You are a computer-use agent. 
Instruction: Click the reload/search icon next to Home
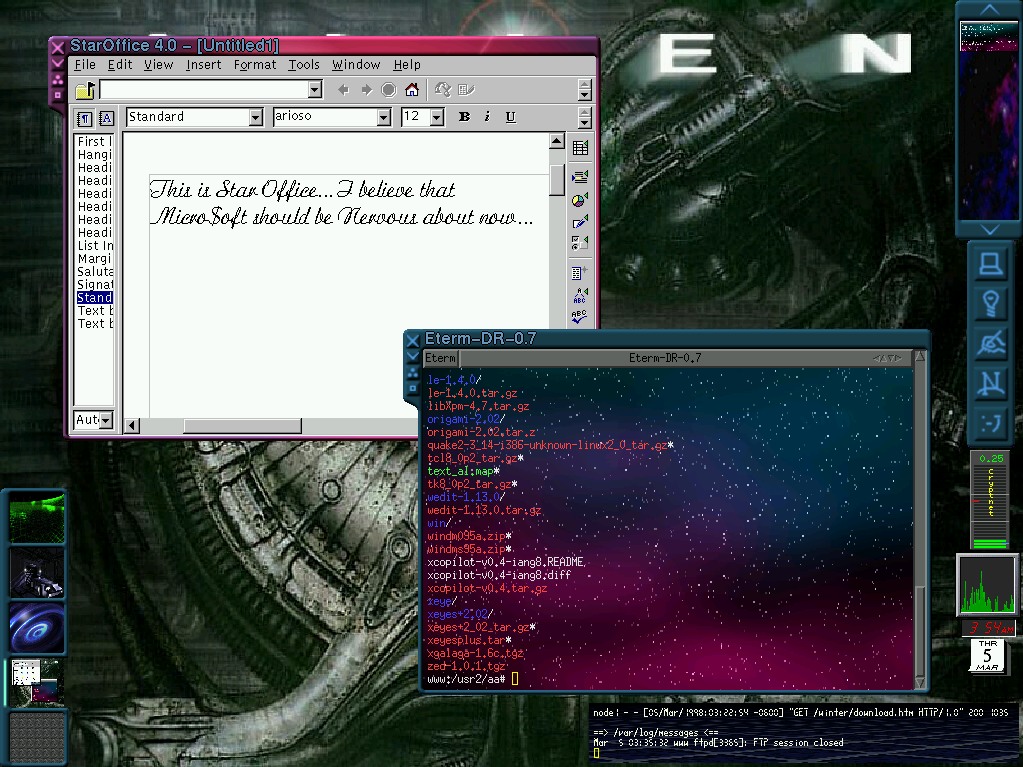coord(444,89)
